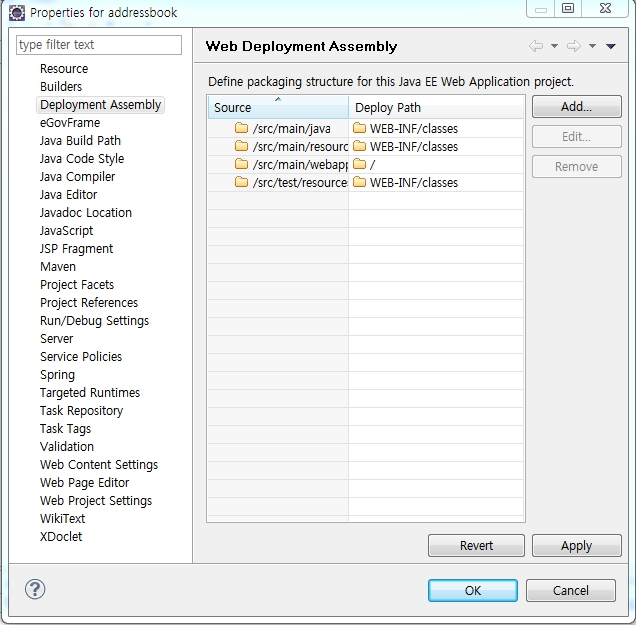Screen dimensions: 636x625
Task: Click the Apply button
Action: pos(576,546)
